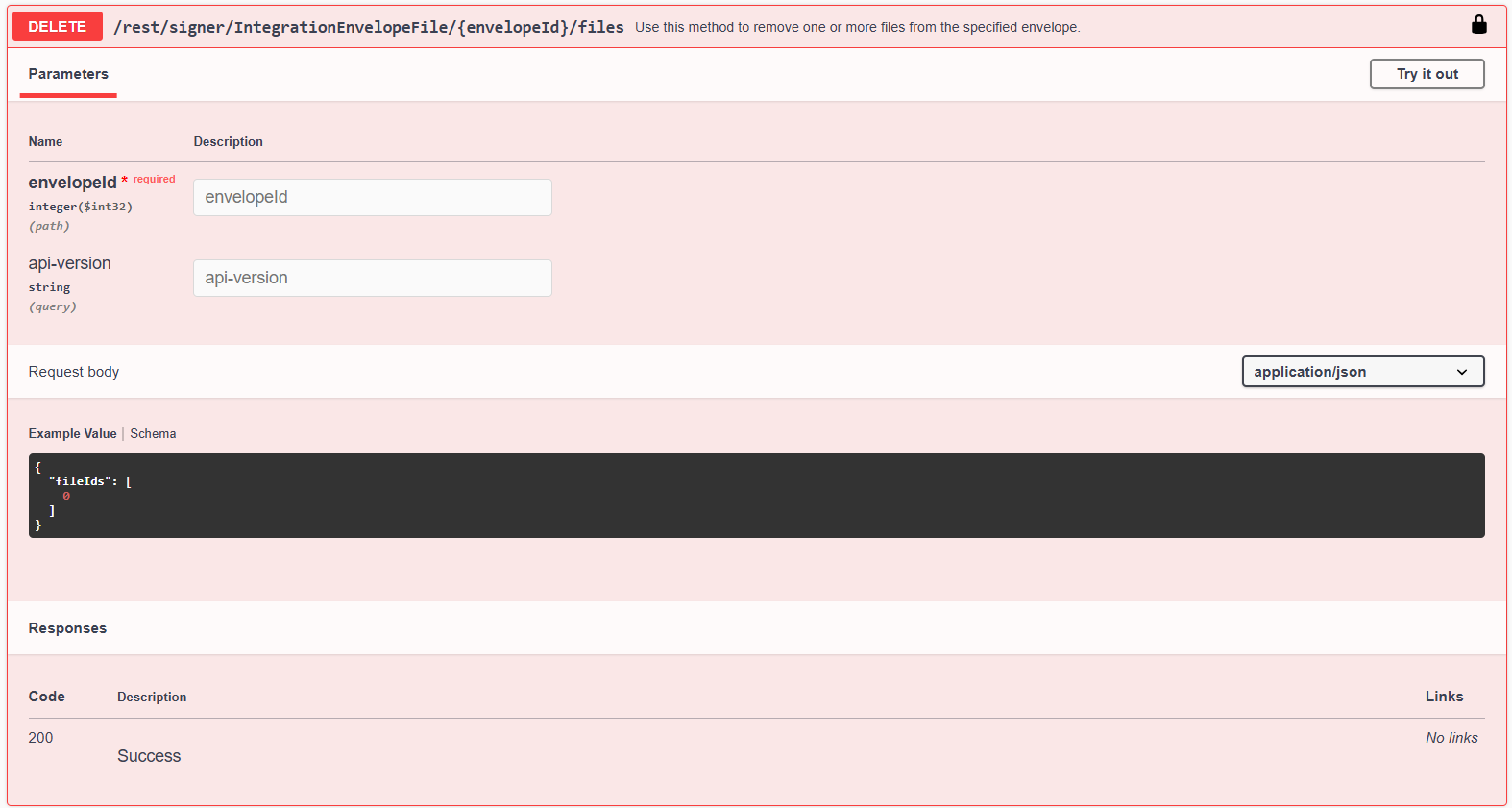Click the 200 response code
The width and height of the screenshot is (1512, 808).
(40, 738)
